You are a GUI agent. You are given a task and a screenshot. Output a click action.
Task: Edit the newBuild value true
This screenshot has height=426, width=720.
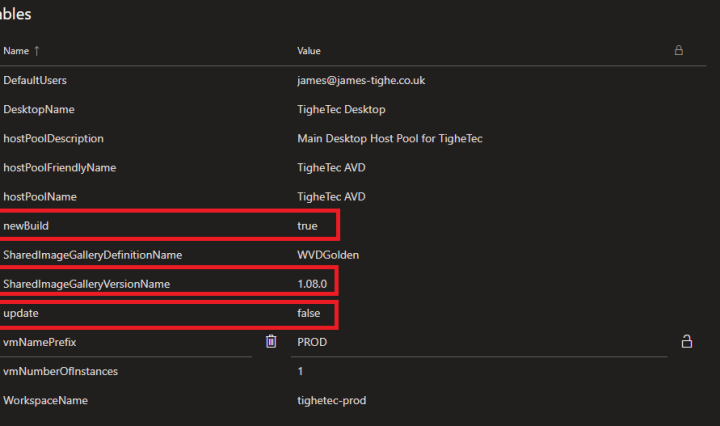307,226
